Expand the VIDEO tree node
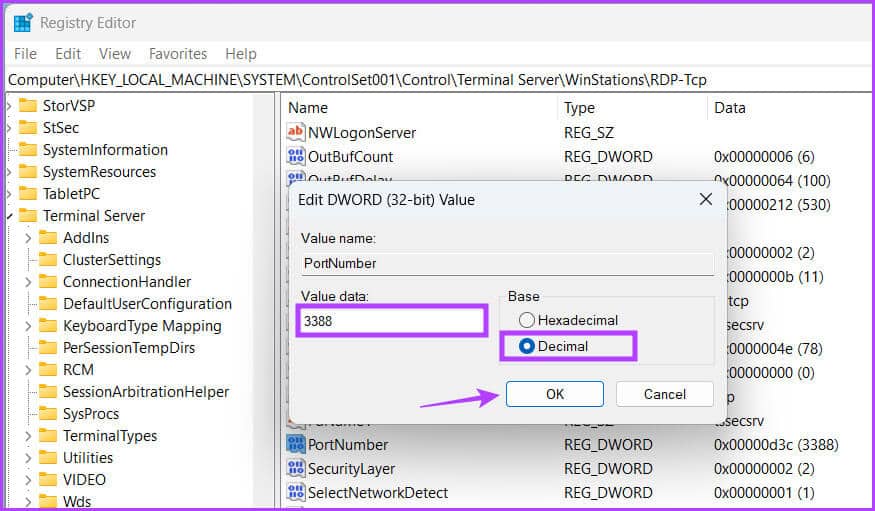Viewport: 875px width, 511px height. pyautogui.click(x=28, y=480)
